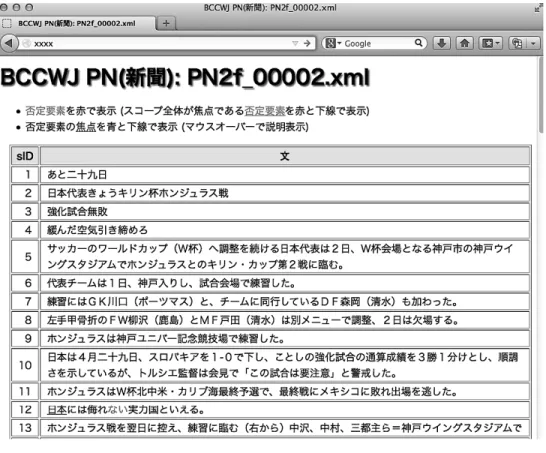Click the magnifier search icon
The height and width of the screenshot is (453, 546).
click(419, 43)
